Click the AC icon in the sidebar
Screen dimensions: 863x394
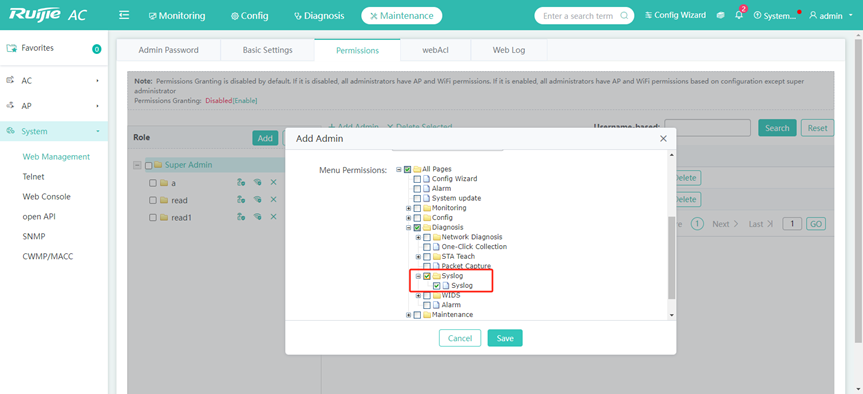coord(10,80)
